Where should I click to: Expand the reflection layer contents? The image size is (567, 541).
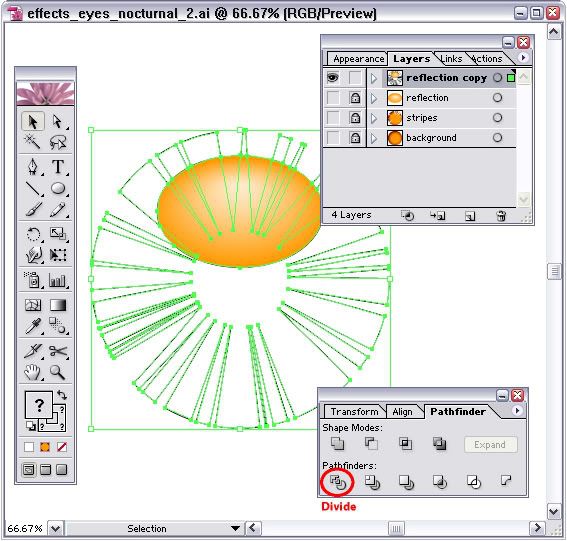tap(374, 98)
